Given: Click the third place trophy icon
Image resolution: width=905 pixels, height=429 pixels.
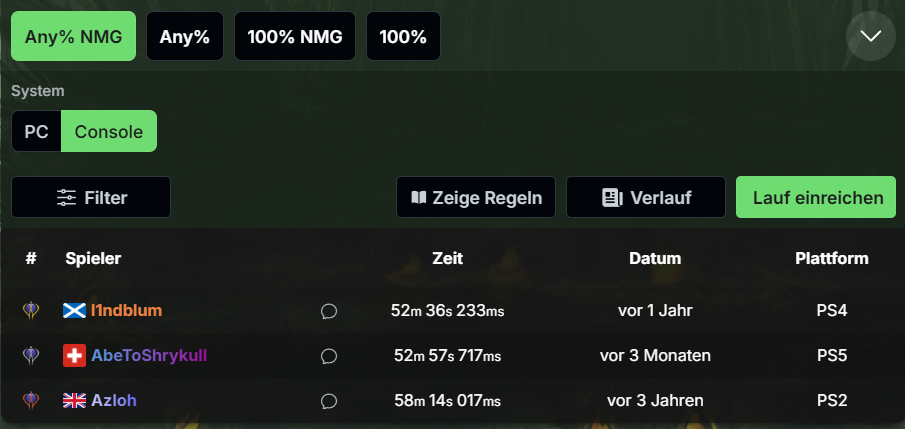Looking at the screenshot, I should point(31,400).
